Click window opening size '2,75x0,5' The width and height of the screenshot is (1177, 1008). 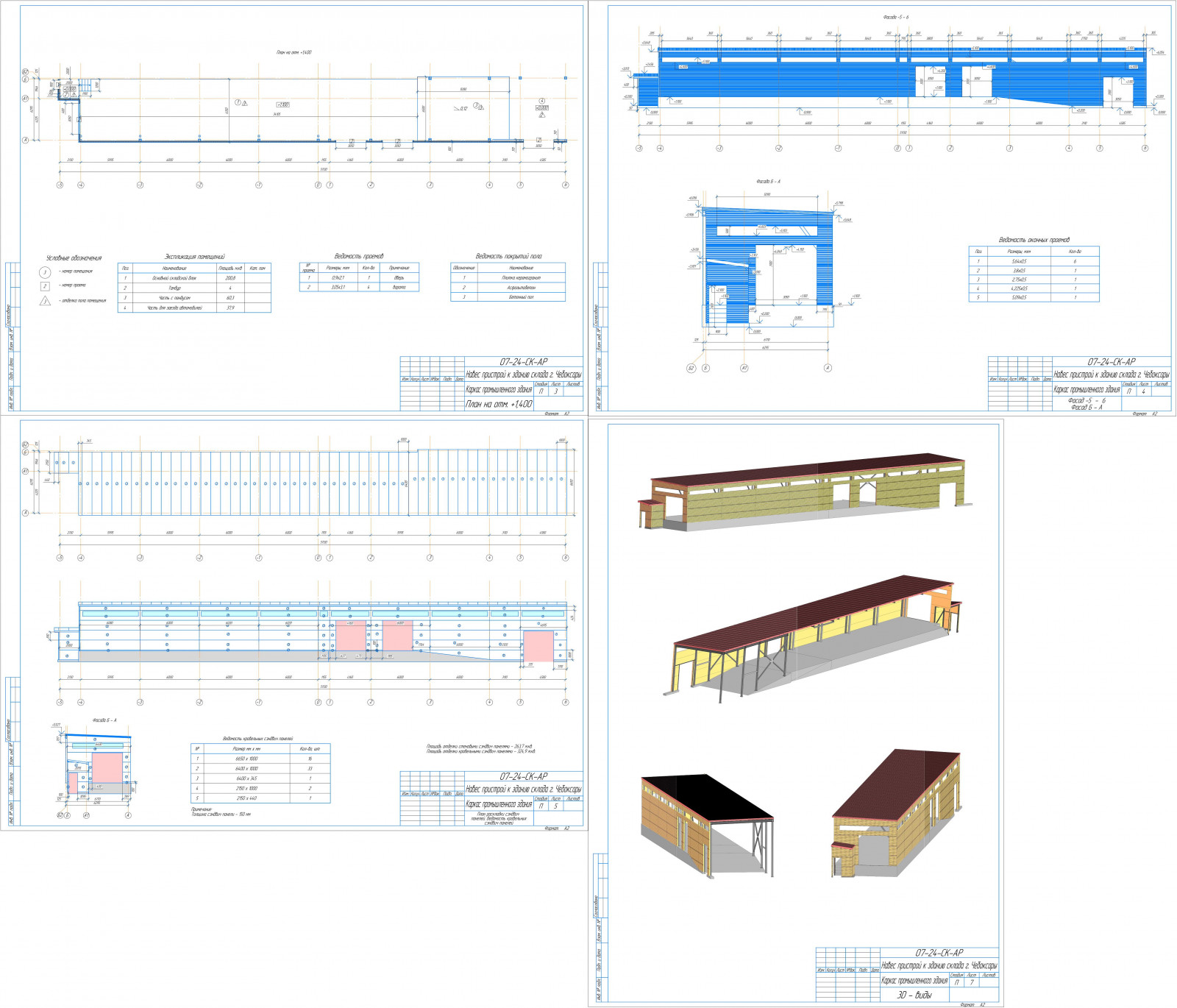tap(1019, 280)
